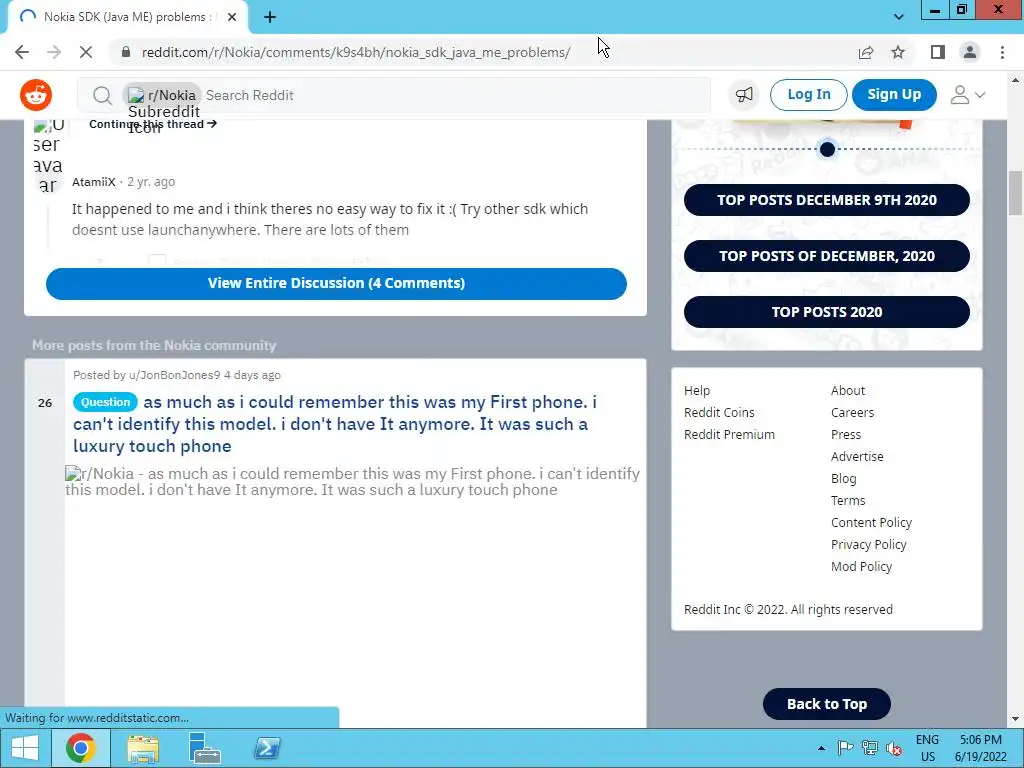Open the Careers footer link
This screenshot has width=1024, height=768.
click(x=852, y=413)
